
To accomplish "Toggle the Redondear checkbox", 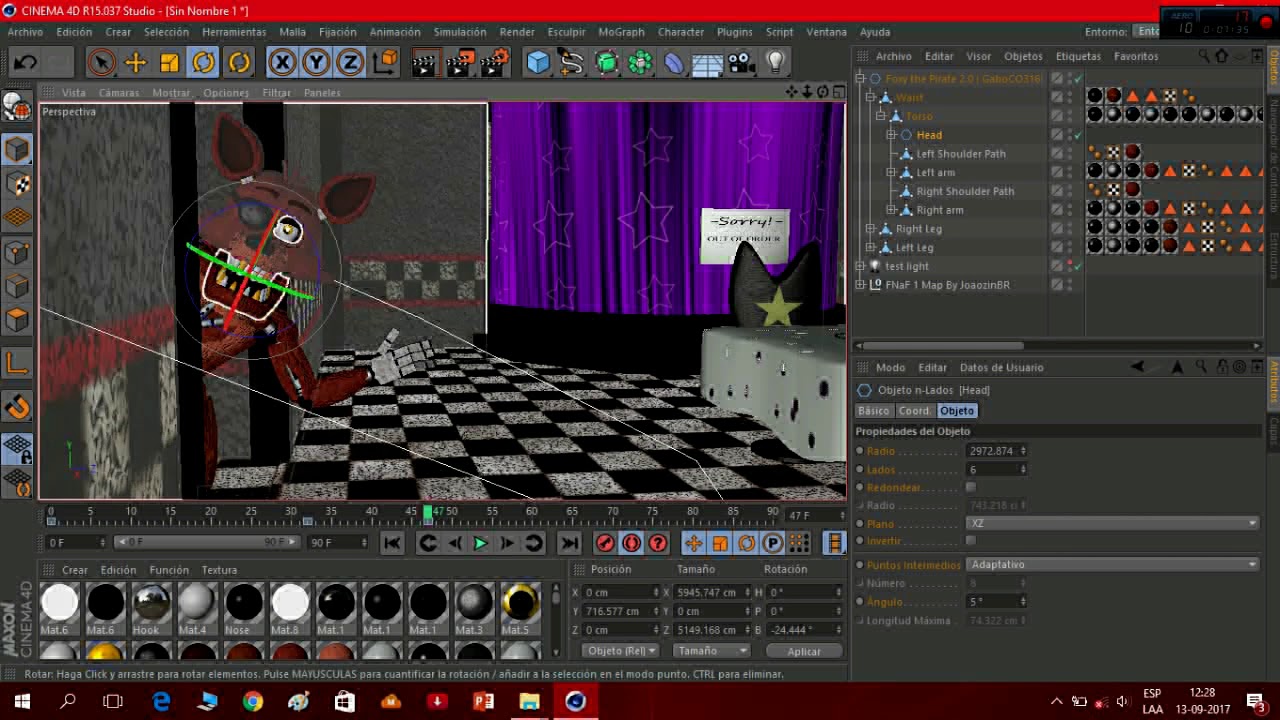I will pyautogui.click(x=970, y=488).
